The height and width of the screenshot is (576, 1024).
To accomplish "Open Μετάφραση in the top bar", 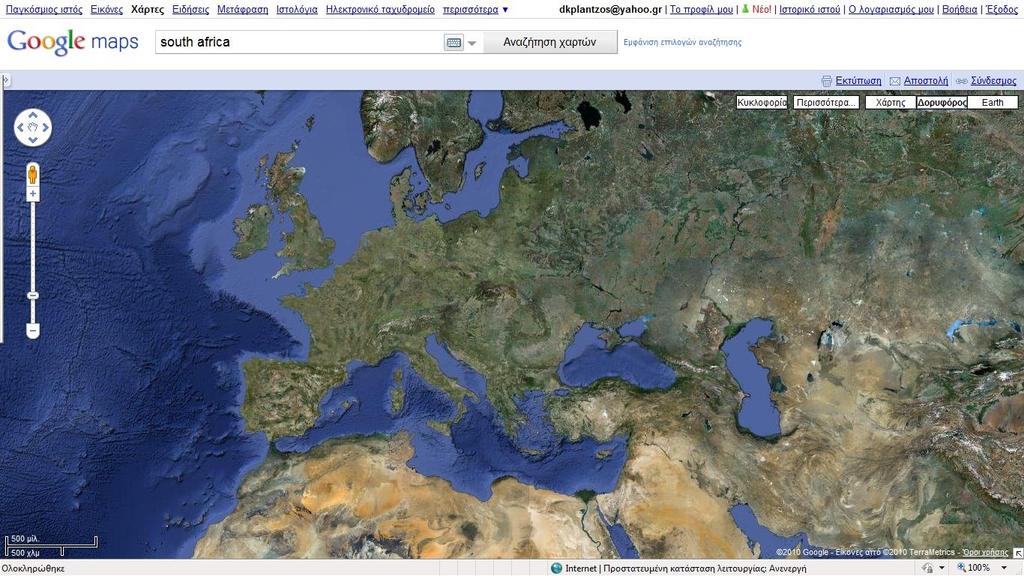I will pos(243,10).
